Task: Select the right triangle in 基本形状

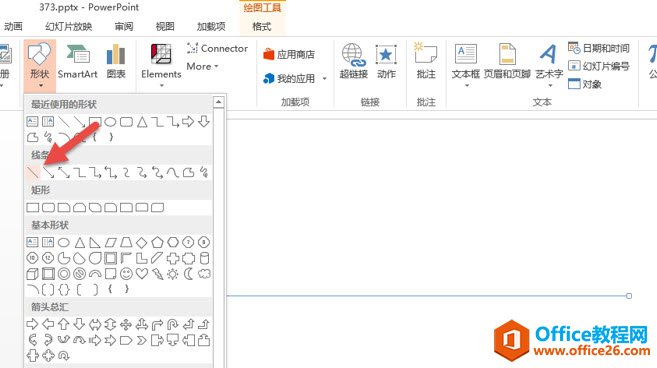Action: [95, 242]
